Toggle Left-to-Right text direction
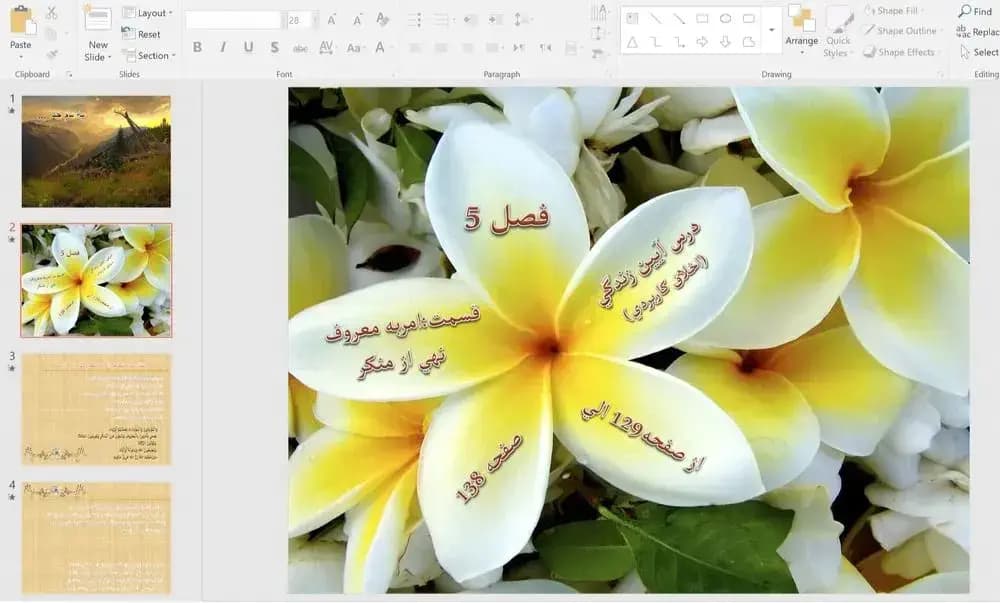 (519, 48)
